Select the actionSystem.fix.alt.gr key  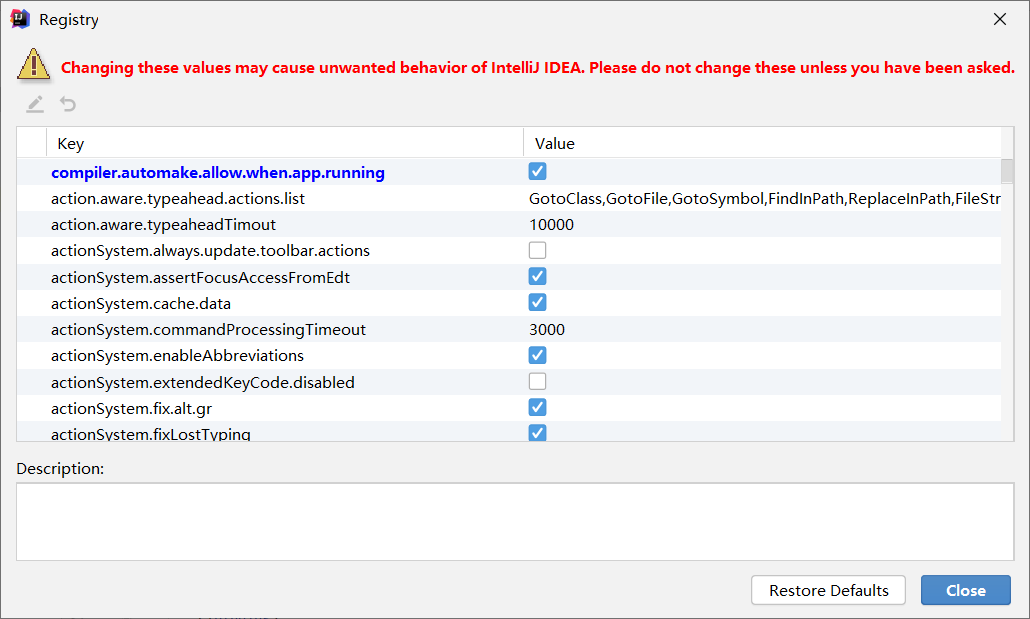[131, 409]
